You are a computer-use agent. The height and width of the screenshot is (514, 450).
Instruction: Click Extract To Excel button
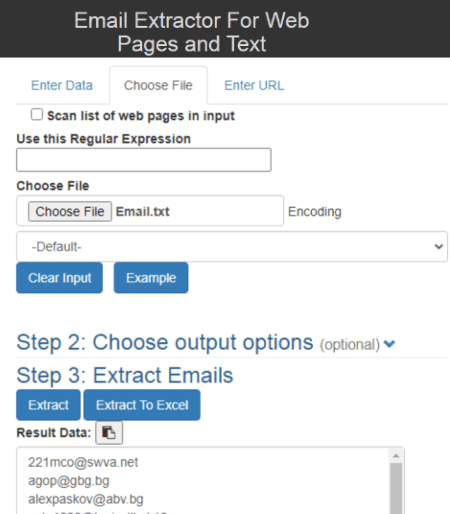pos(142,405)
